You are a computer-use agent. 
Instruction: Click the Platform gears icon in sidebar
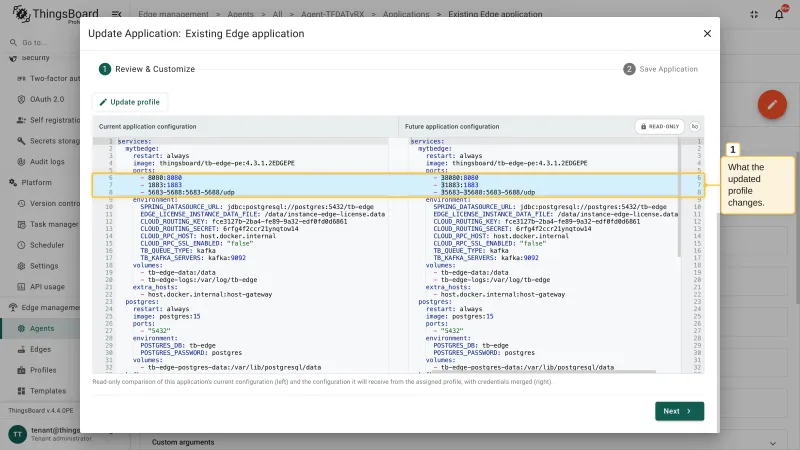[x=13, y=183]
